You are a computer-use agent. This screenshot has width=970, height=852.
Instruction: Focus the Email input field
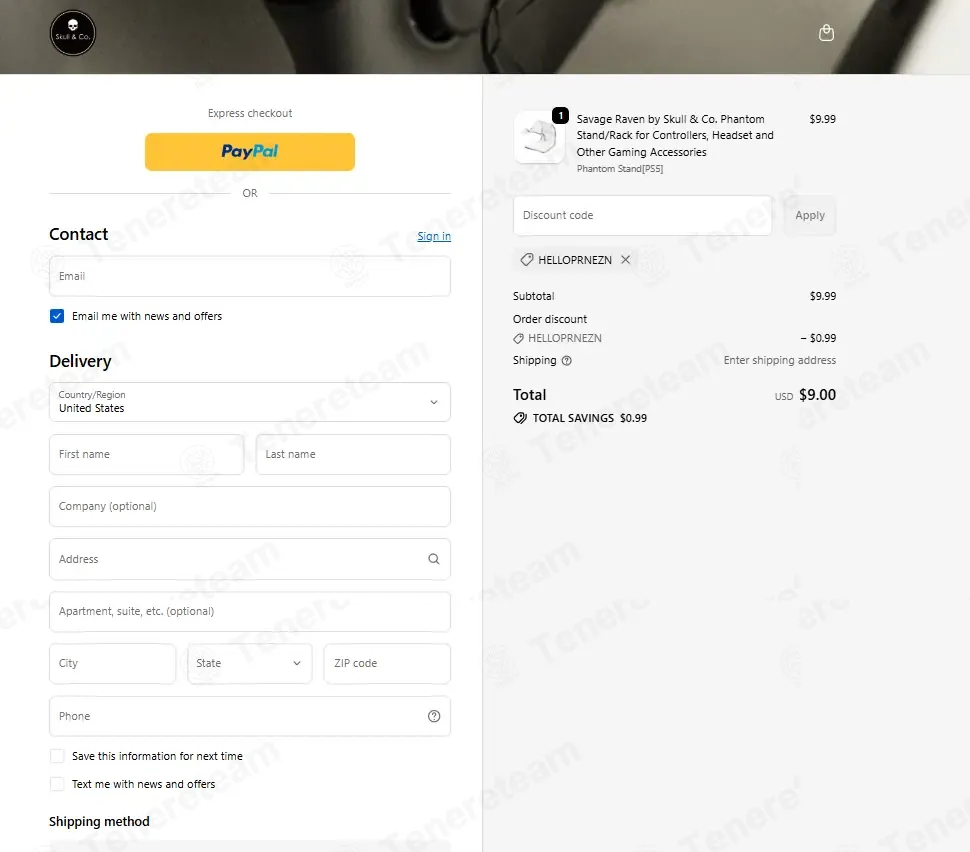pos(250,276)
